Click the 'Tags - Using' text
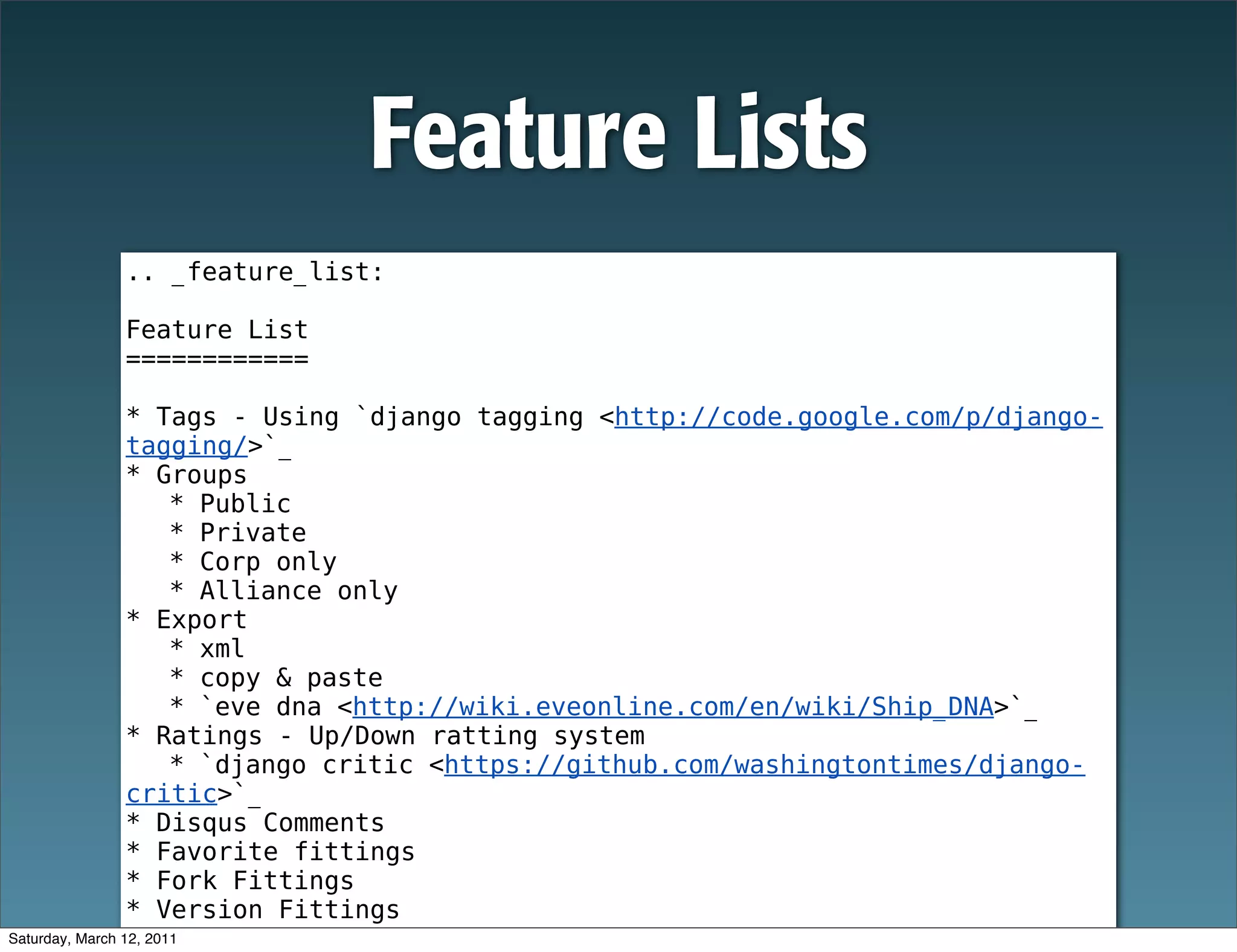 248,417
